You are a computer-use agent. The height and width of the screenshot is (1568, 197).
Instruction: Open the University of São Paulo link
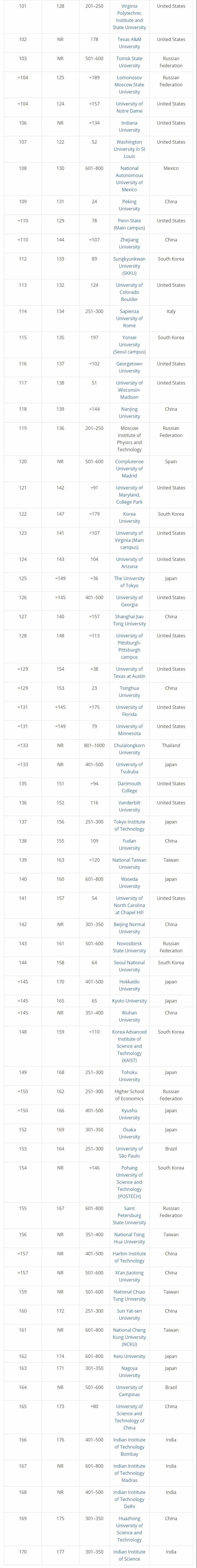pyautogui.click(x=129, y=1152)
